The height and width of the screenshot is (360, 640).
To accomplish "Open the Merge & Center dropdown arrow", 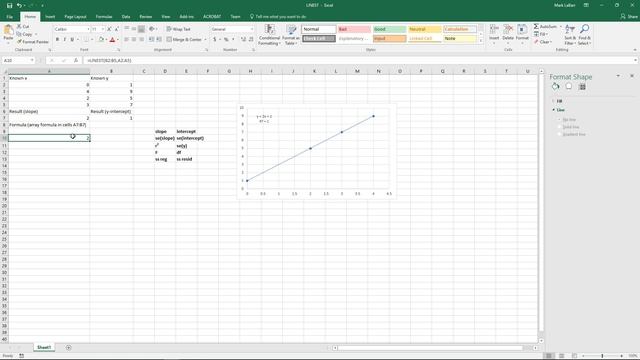I will pyautogui.click(x=205, y=40).
